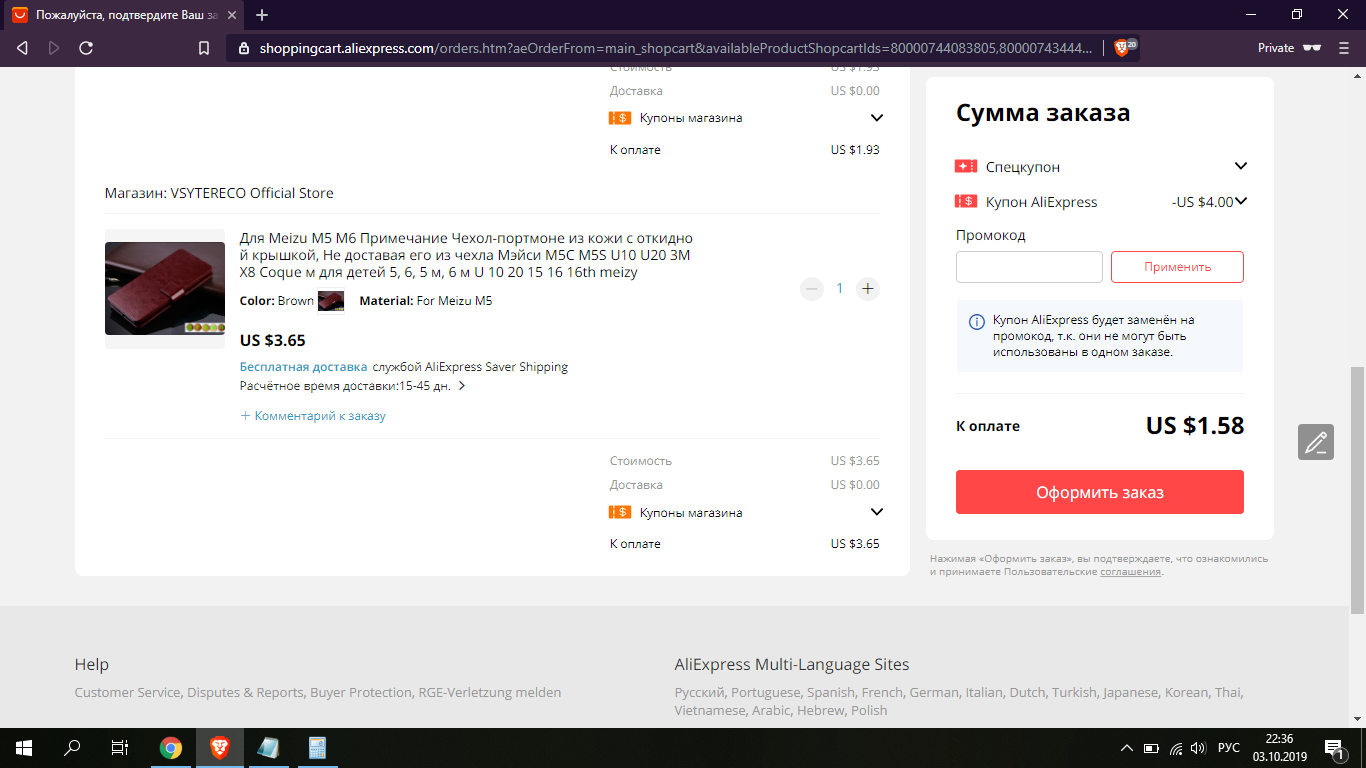Click the browser forward arrow
This screenshot has height=768, width=1366.
point(54,48)
